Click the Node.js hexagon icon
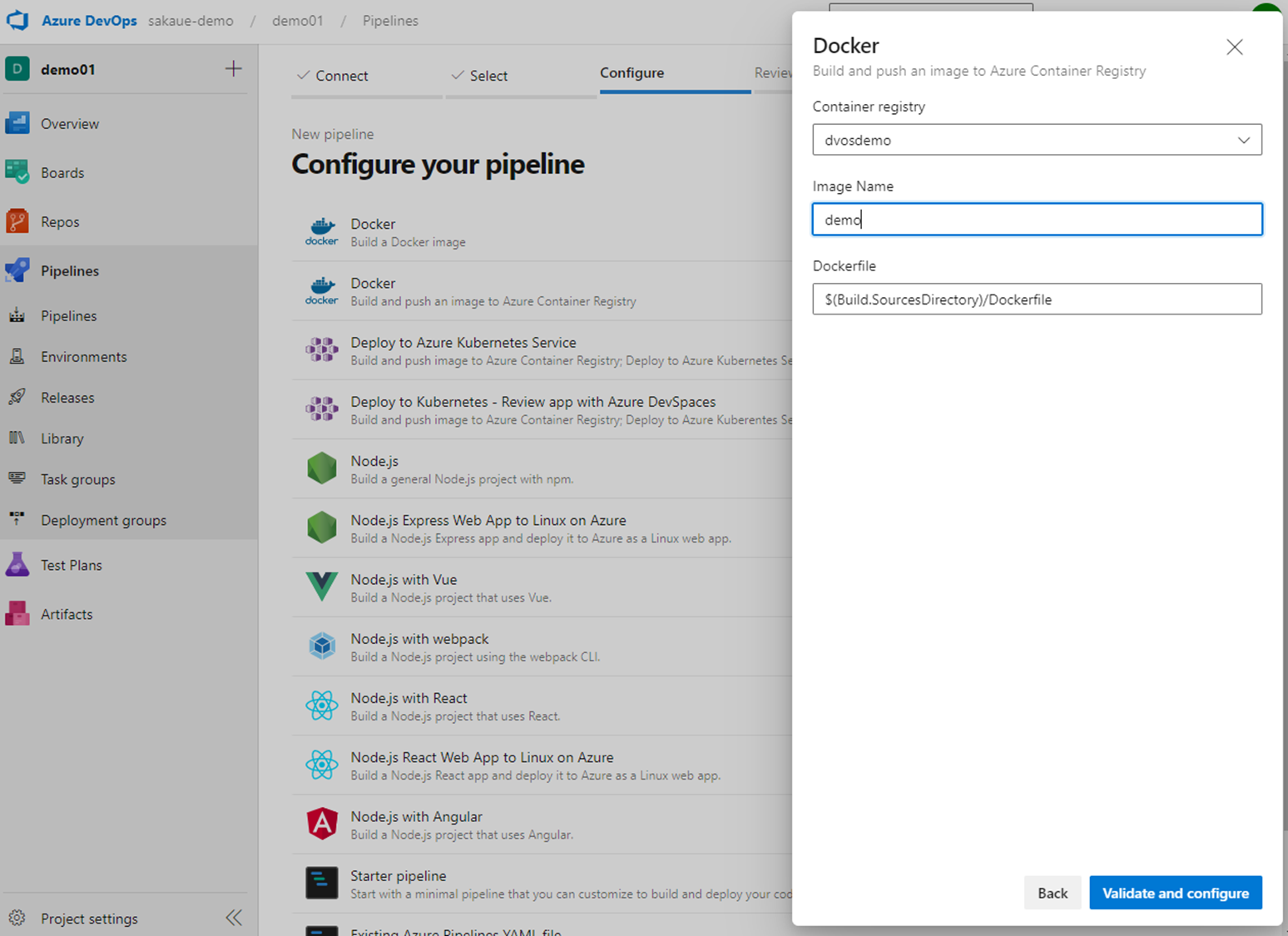Screen dimensions: 1288x936 (x=322, y=468)
